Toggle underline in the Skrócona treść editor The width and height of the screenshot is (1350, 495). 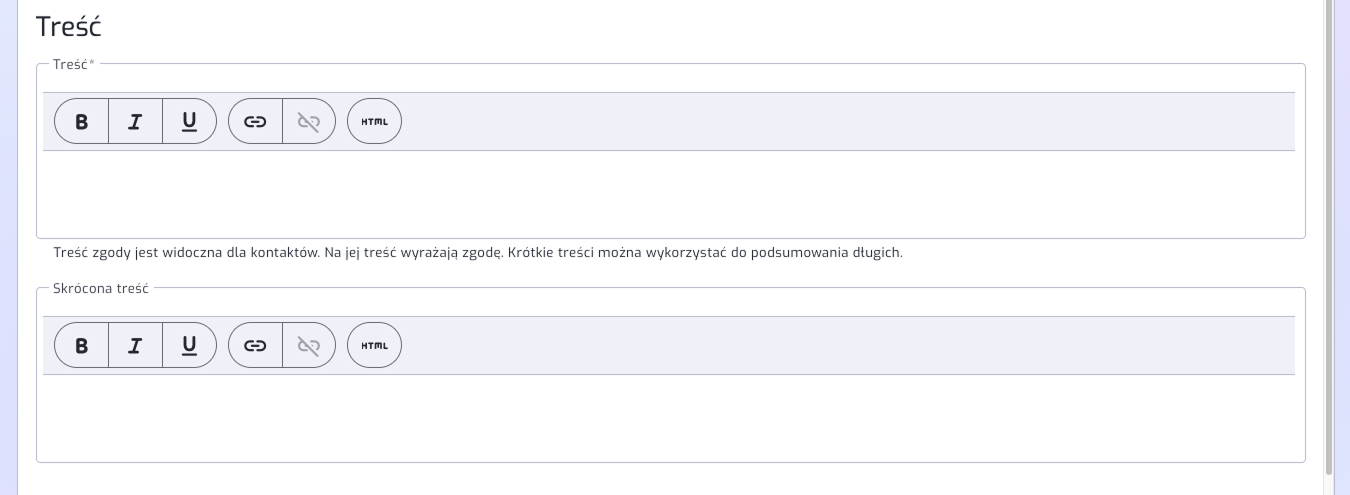pos(189,345)
